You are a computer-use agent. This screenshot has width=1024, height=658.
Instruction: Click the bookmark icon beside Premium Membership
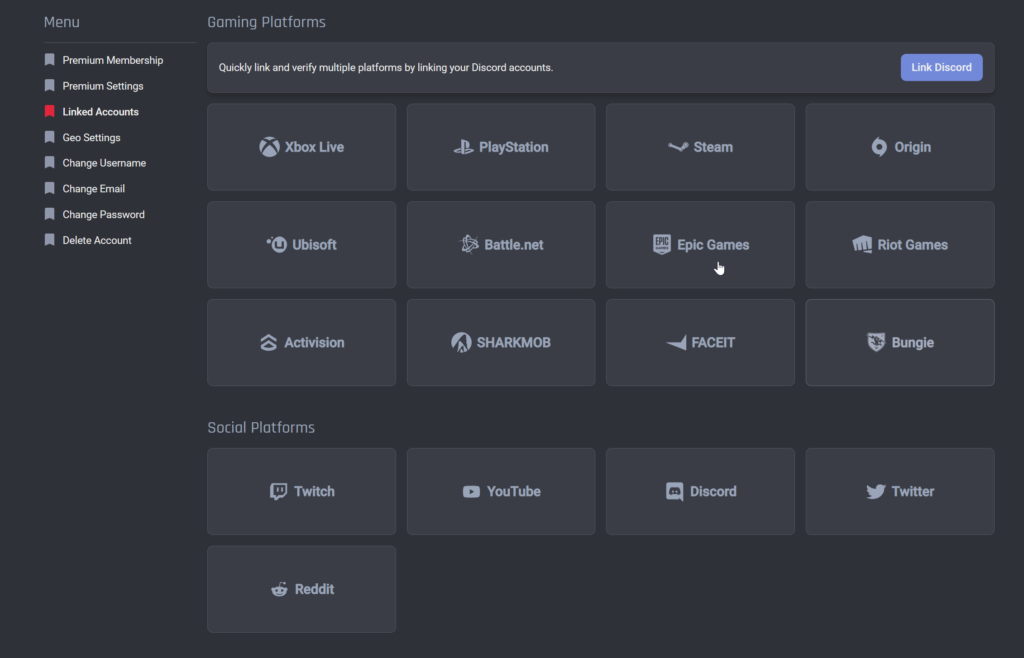click(x=49, y=59)
